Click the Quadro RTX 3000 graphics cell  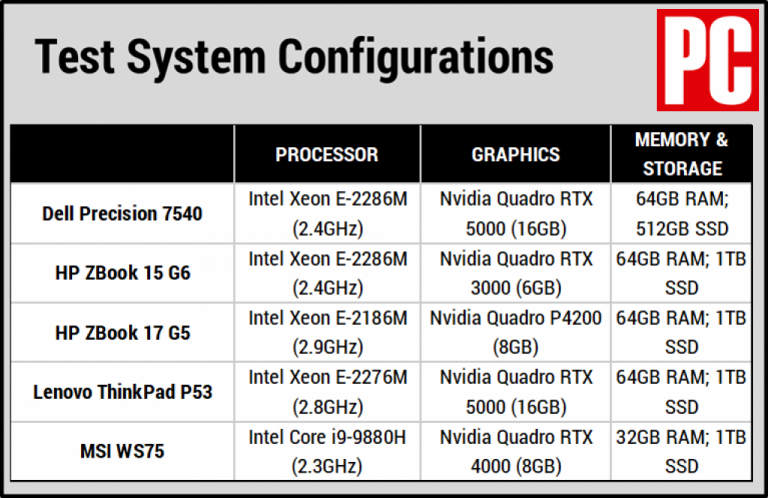[515, 273]
